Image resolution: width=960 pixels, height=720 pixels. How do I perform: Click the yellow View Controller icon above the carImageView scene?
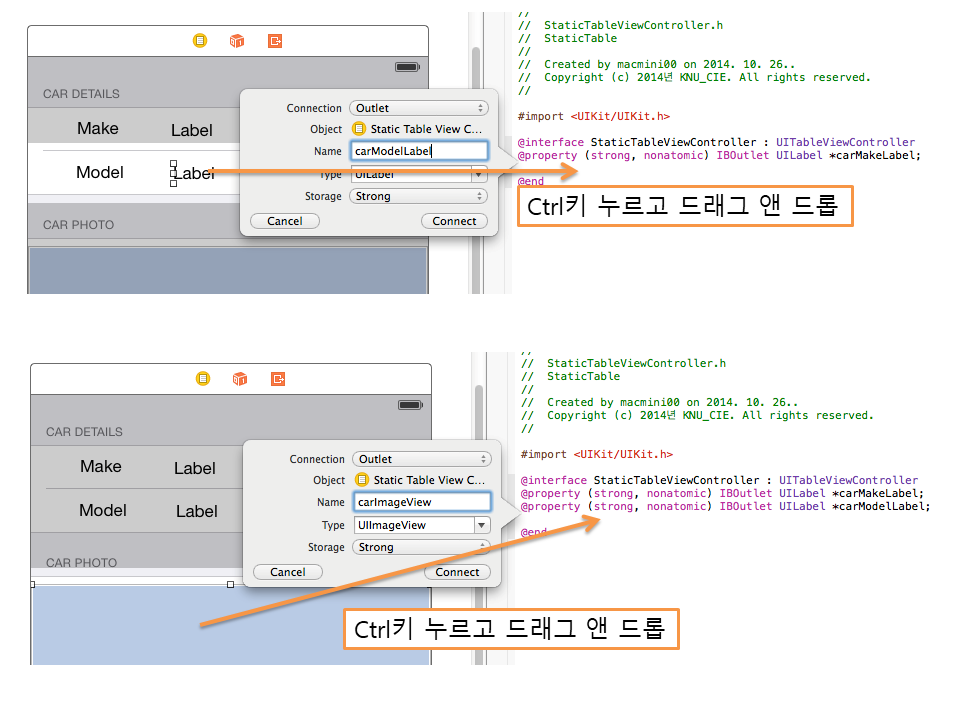tap(203, 379)
